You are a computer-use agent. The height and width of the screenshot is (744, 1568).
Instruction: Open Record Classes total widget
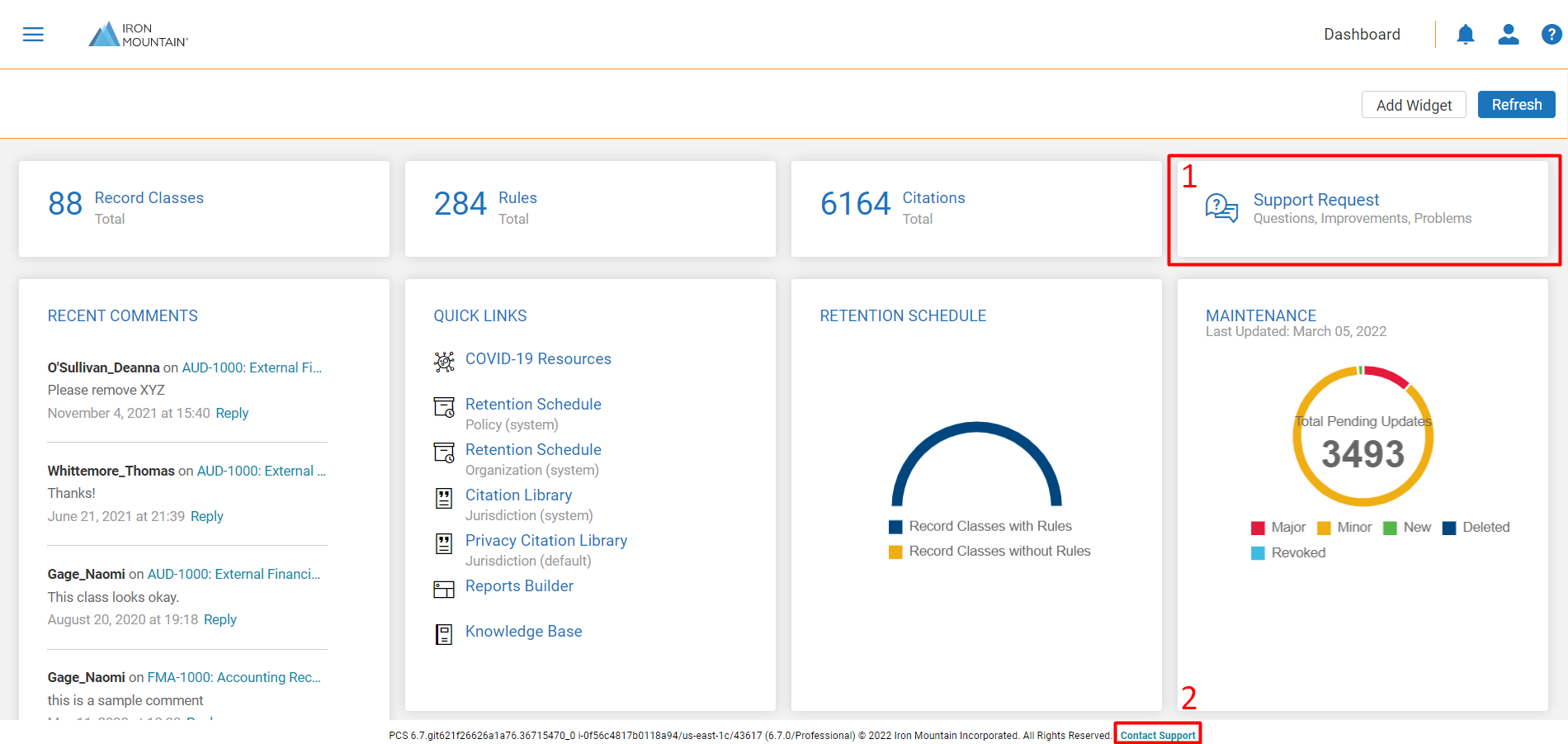204,209
